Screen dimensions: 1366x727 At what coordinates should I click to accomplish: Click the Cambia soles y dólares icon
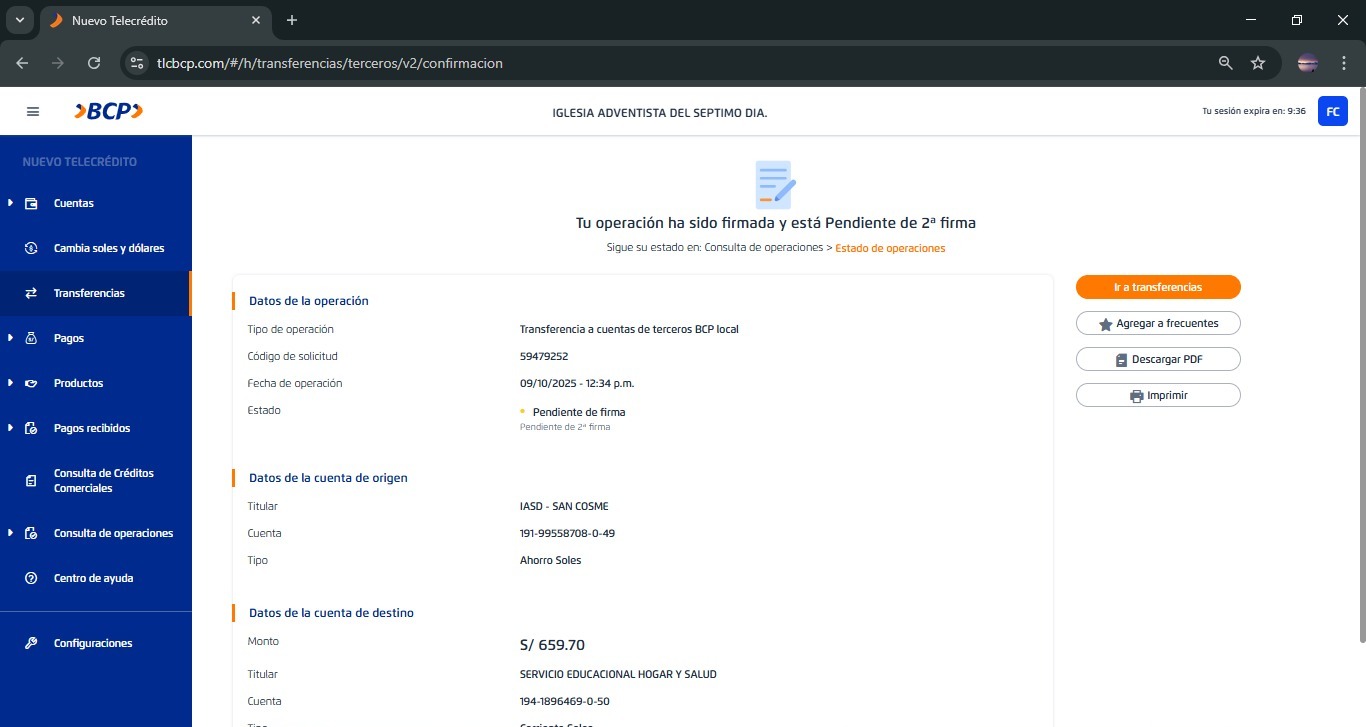(31, 248)
